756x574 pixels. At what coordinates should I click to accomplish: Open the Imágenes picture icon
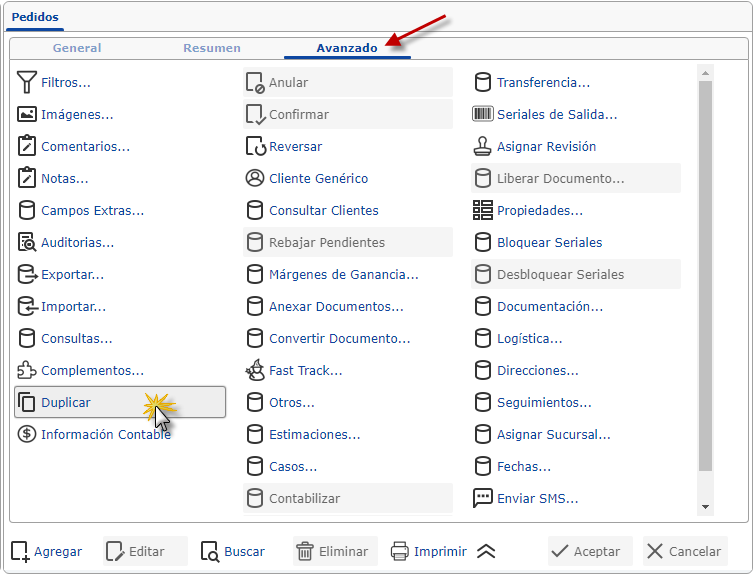(x=27, y=114)
